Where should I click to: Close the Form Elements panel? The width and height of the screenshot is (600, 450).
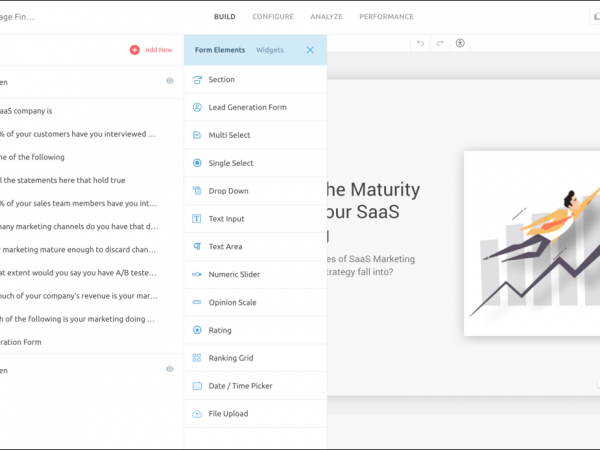(x=310, y=50)
